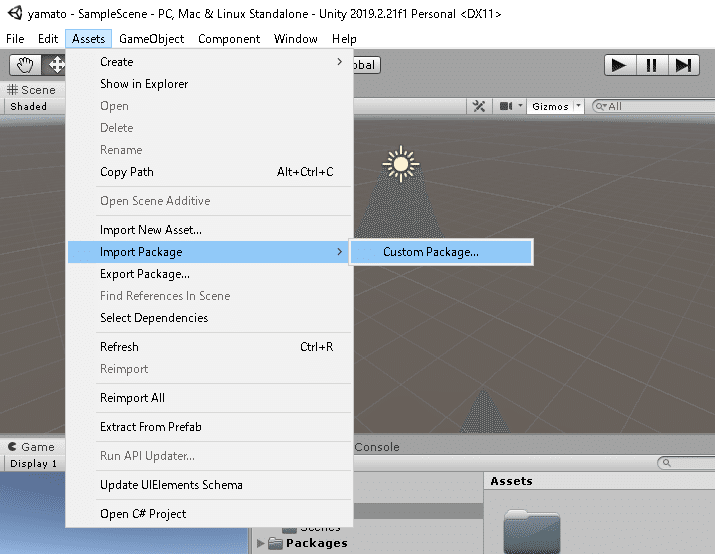
Task: Open the Display 1 dropdown
Action: 33,464
